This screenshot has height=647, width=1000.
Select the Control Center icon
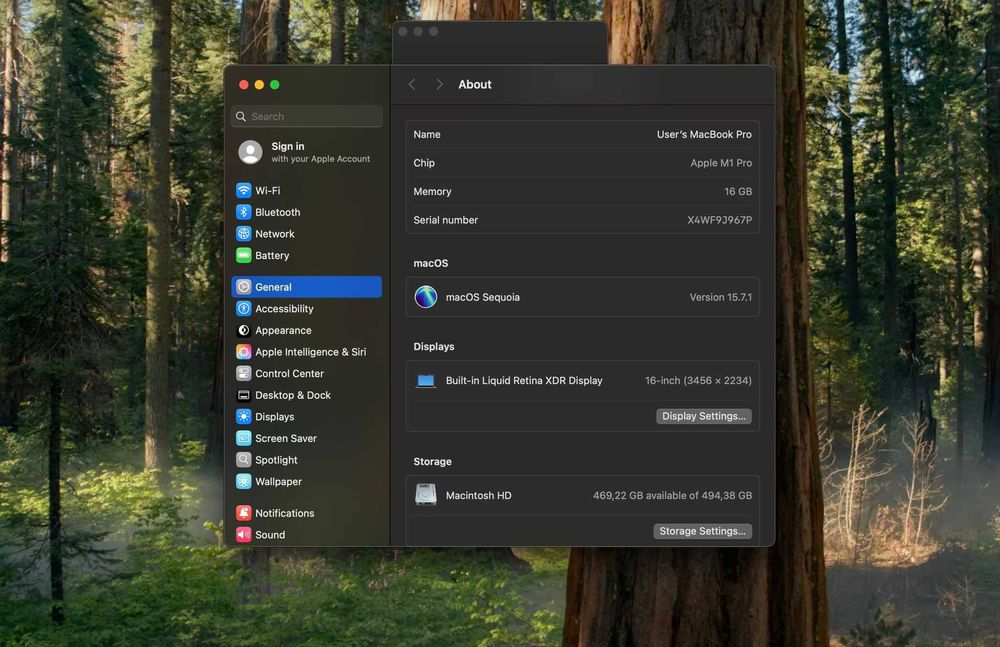(244, 374)
